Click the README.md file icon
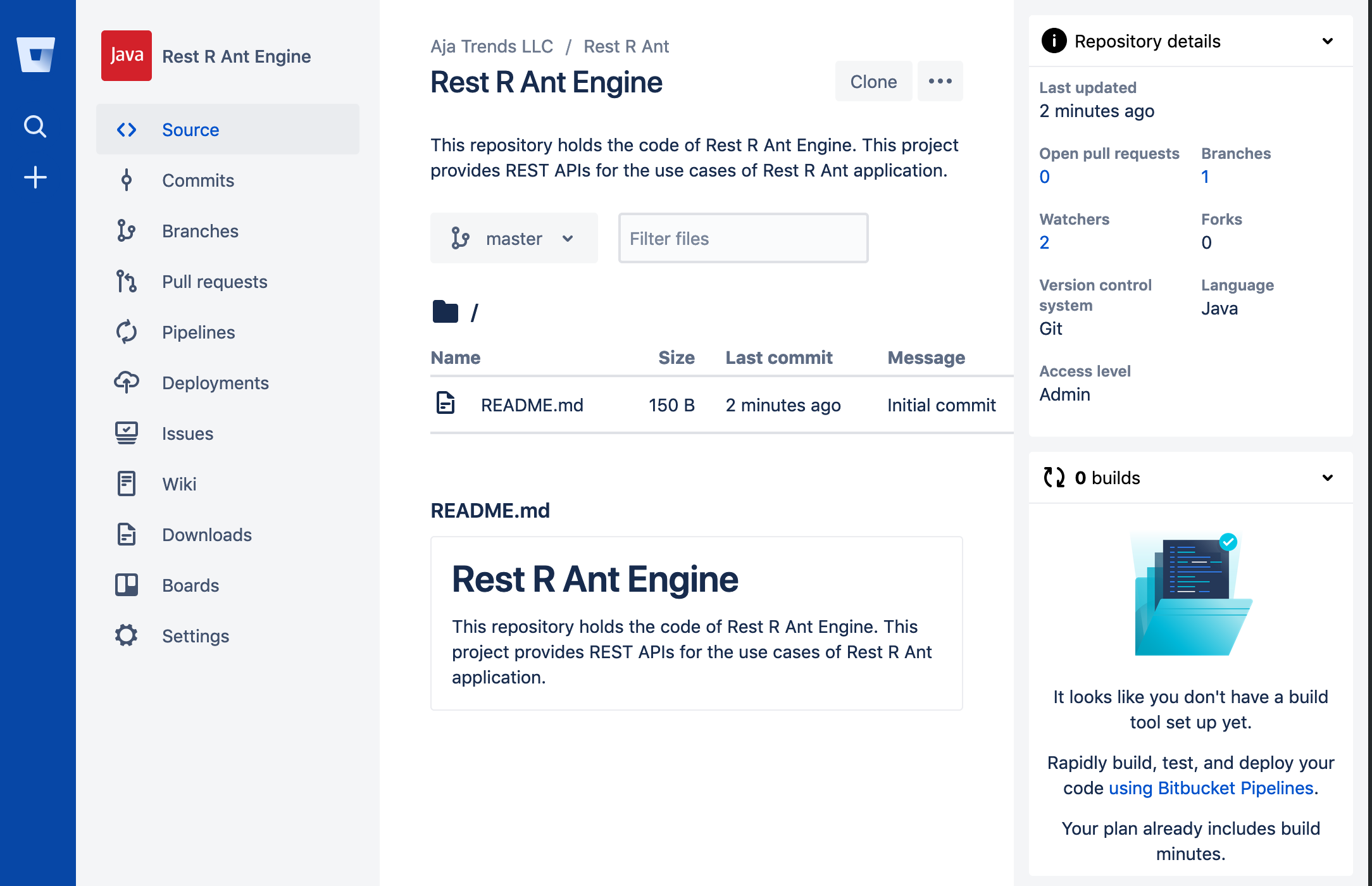This screenshot has width=1372, height=886. pyautogui.click(x=446, y=402)
